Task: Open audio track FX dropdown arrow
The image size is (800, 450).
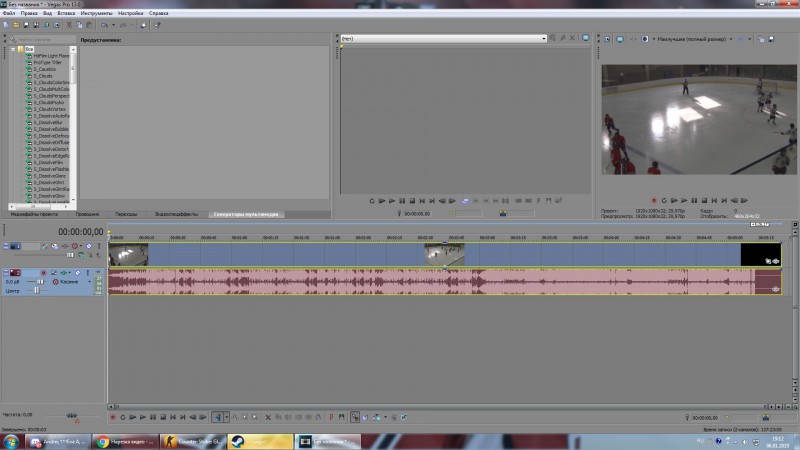Action: coord(70,273)
